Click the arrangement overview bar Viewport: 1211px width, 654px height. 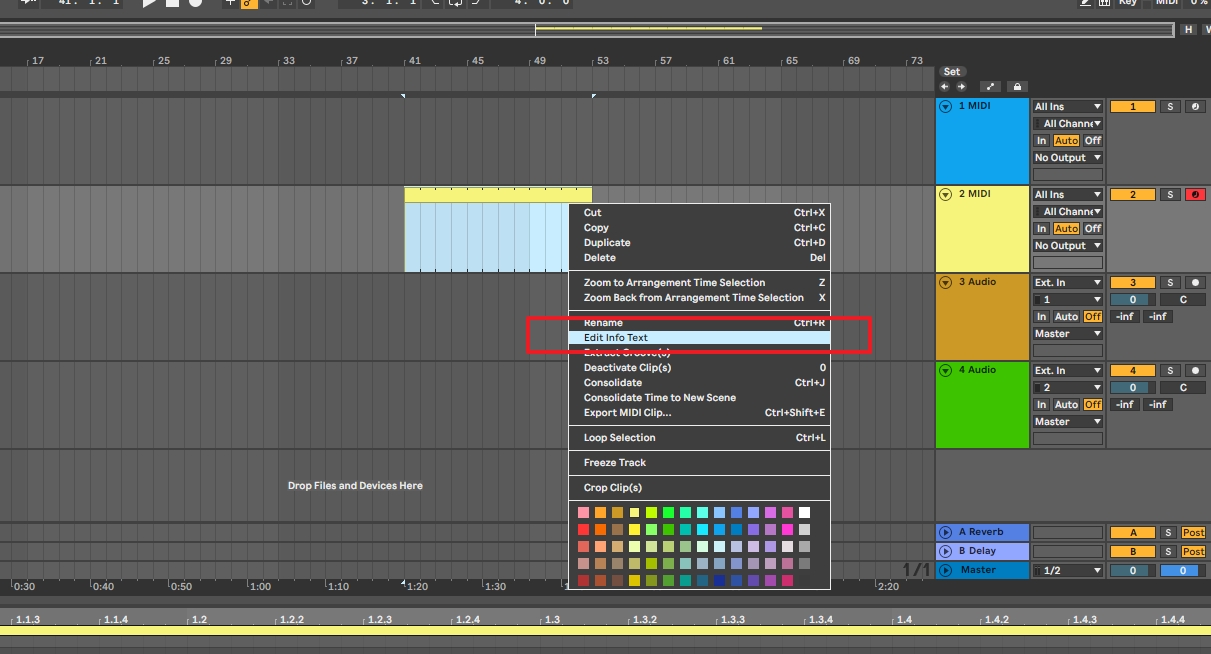tap(588, 30)
